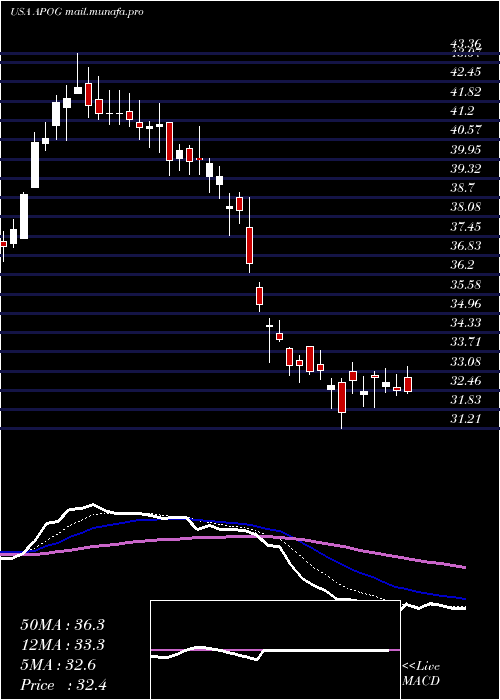Click the <<Live MACD label
The height and width of the screenshot is (700, 500).
coord(421,674)
